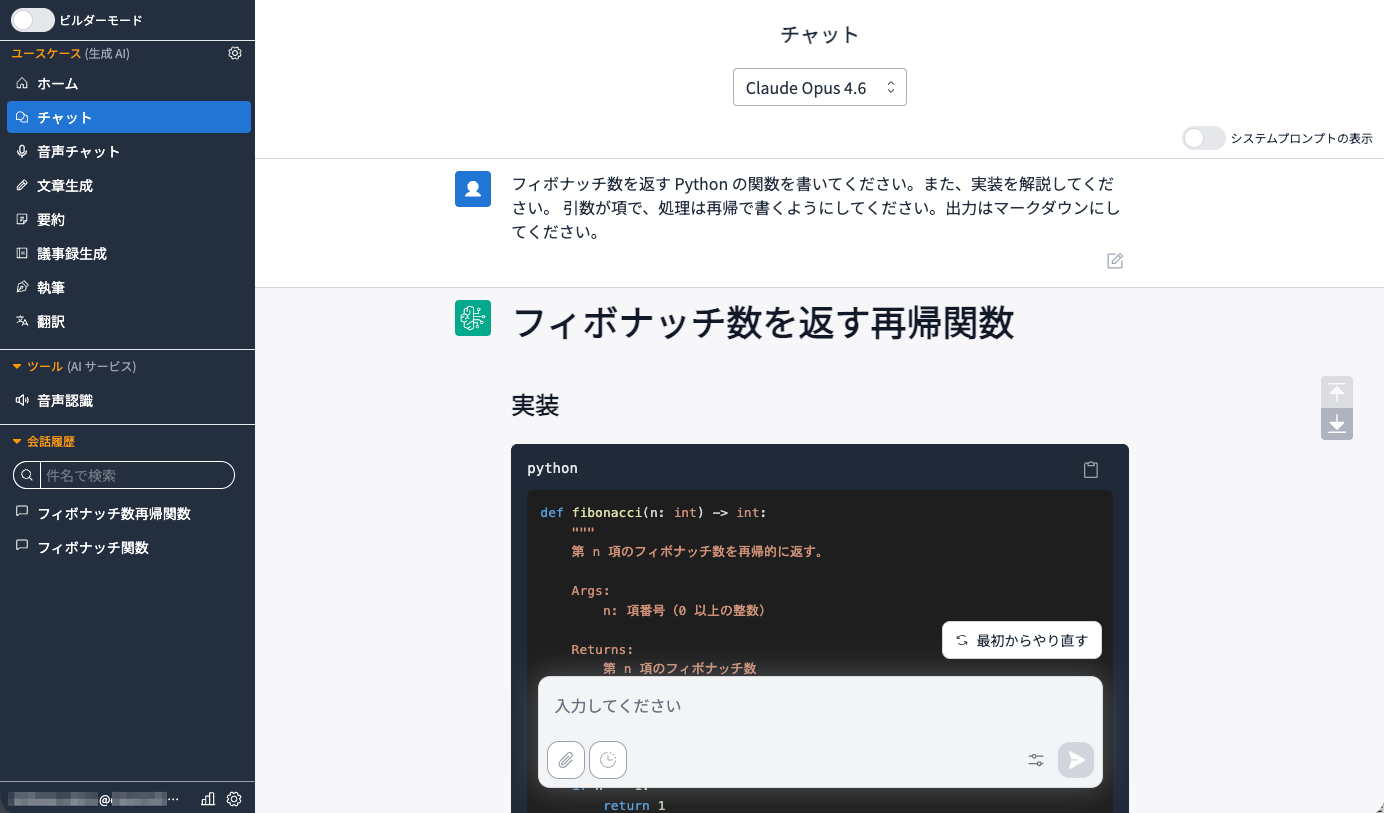This screenshot has width=1384, height=813.
Task: Send the message with the arrow button
Action: (x=1076, y=760)
